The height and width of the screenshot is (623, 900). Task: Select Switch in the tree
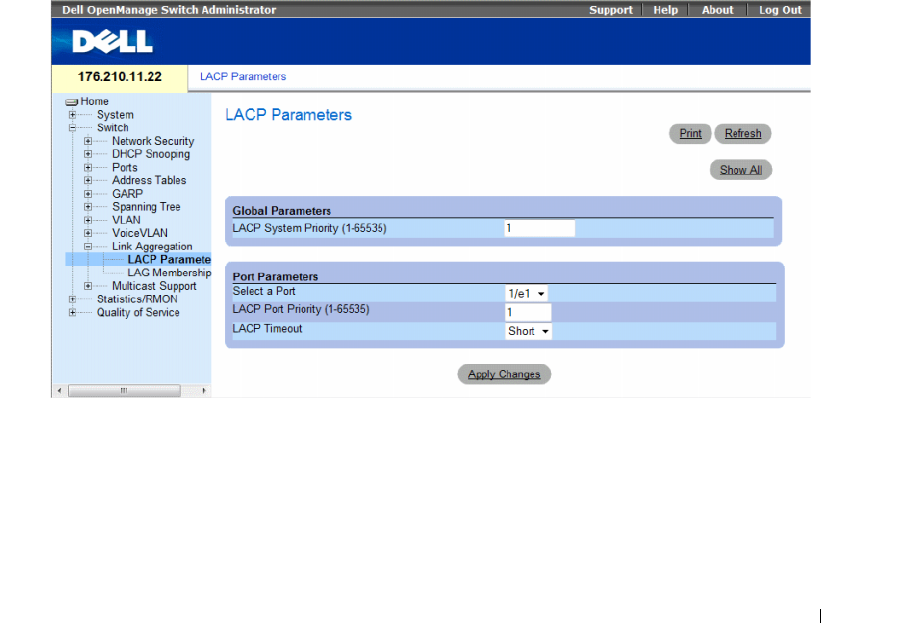(112, 127)
